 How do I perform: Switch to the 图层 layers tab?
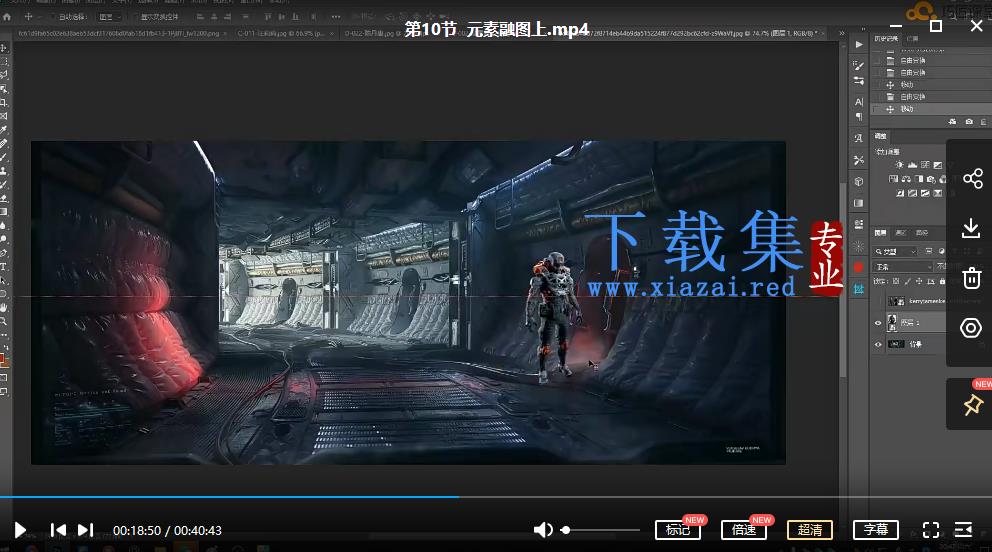click(x=880, y=233)
